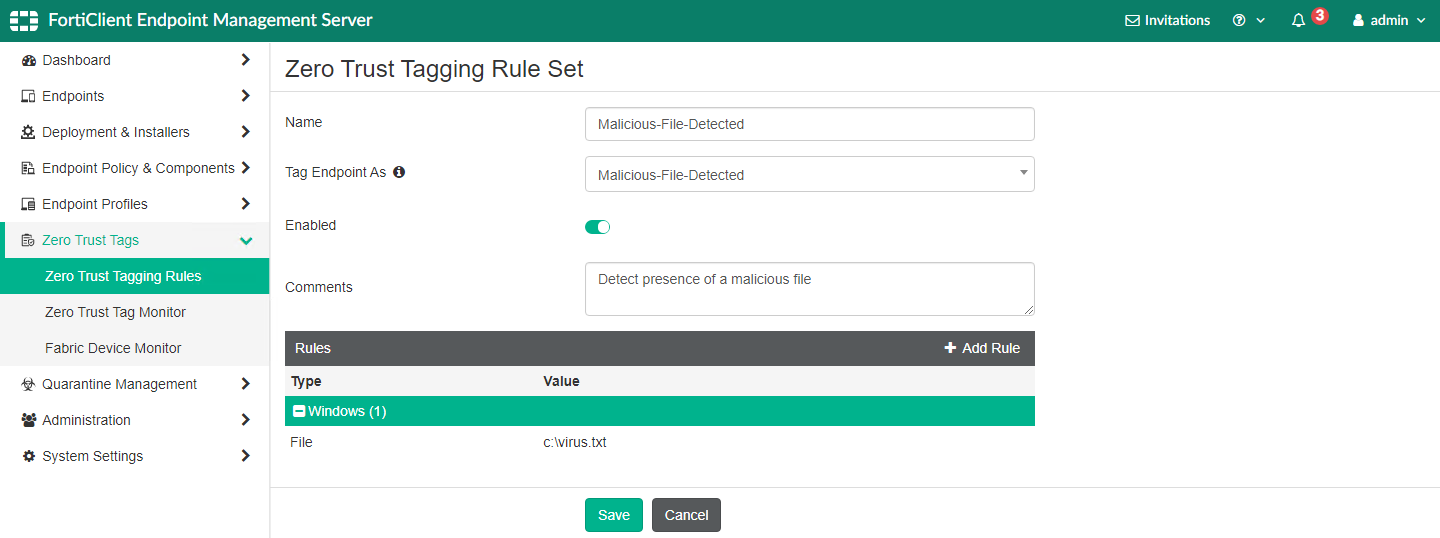Screen dimensions: 1440x538
Task: Click the Name input field
Action: coord(809,124)
